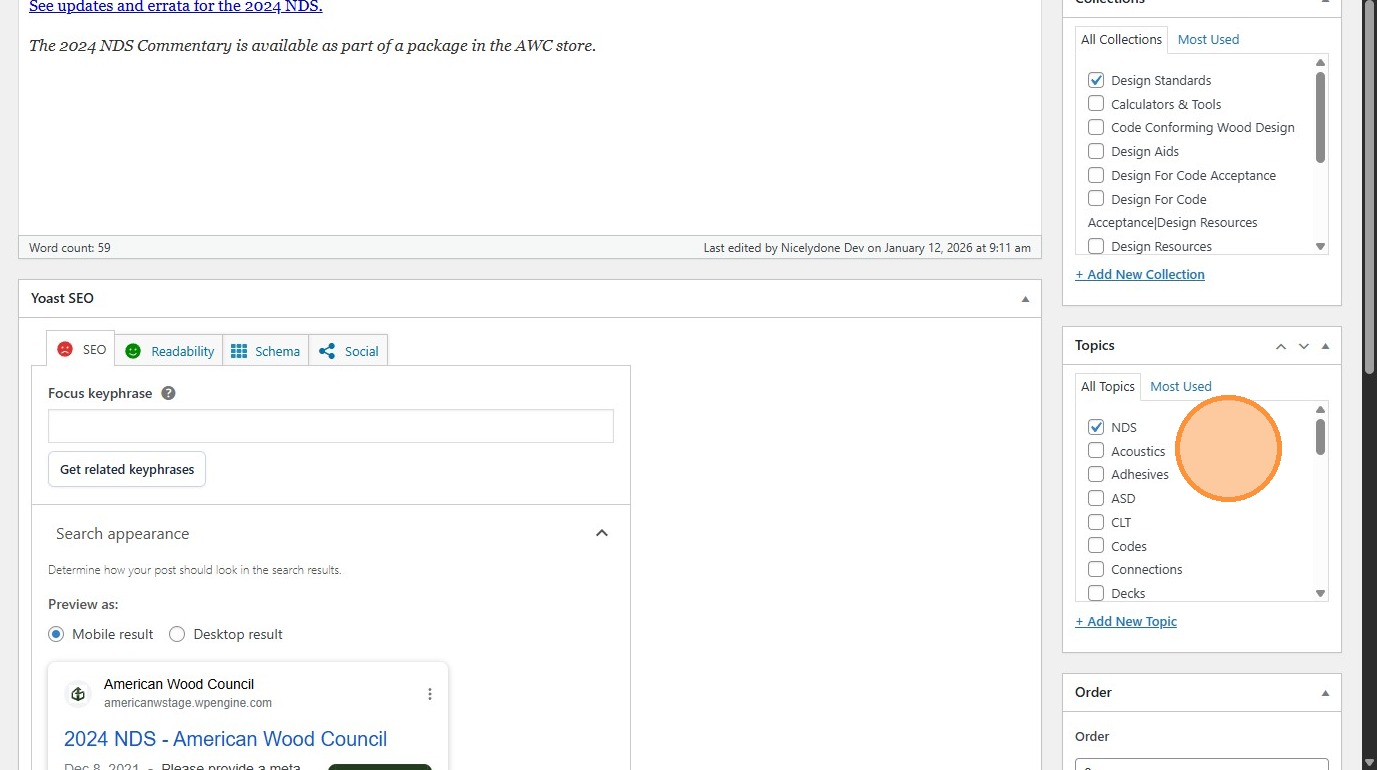
Task: Open the SEO tab in Yoast
Action: 81,349
